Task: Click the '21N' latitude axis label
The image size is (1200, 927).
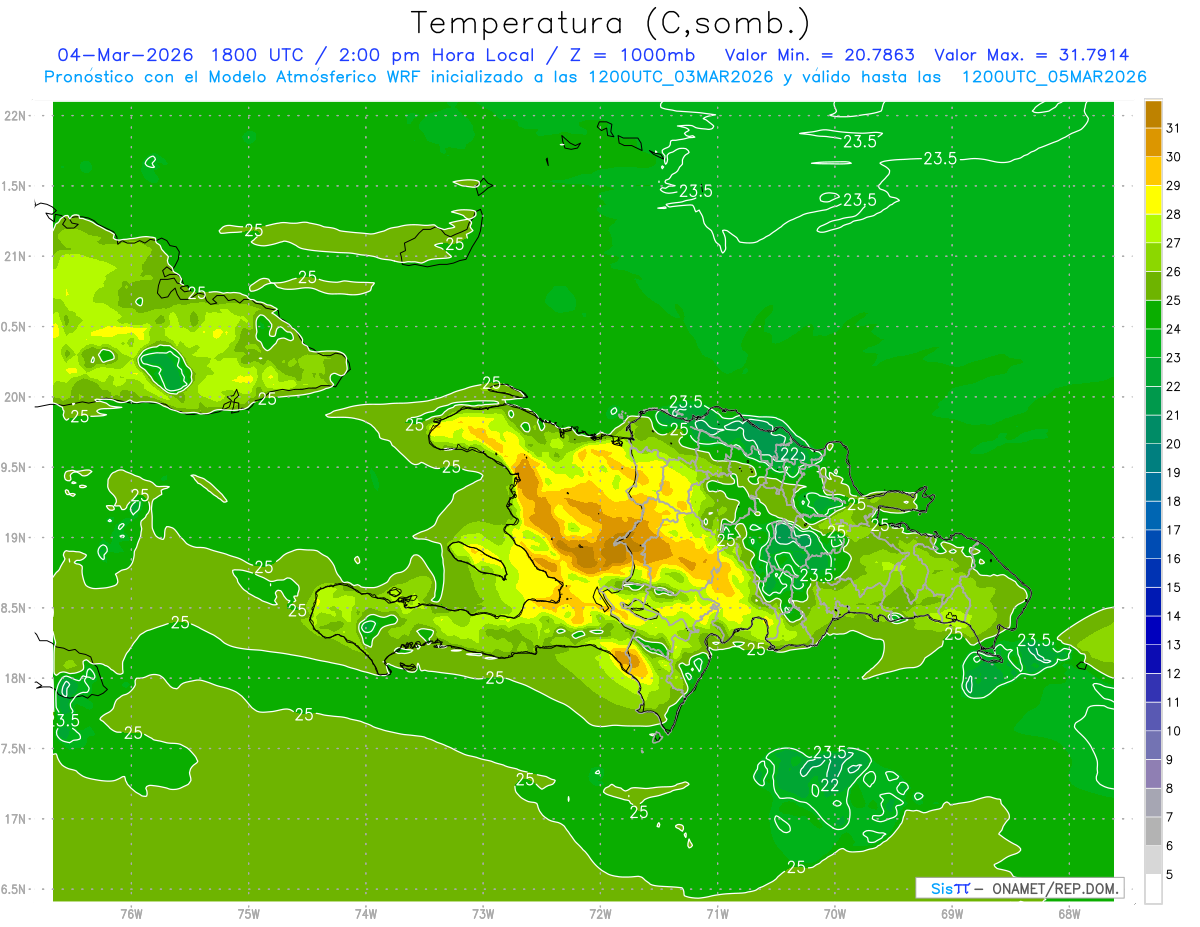Action: pos(15,257)
